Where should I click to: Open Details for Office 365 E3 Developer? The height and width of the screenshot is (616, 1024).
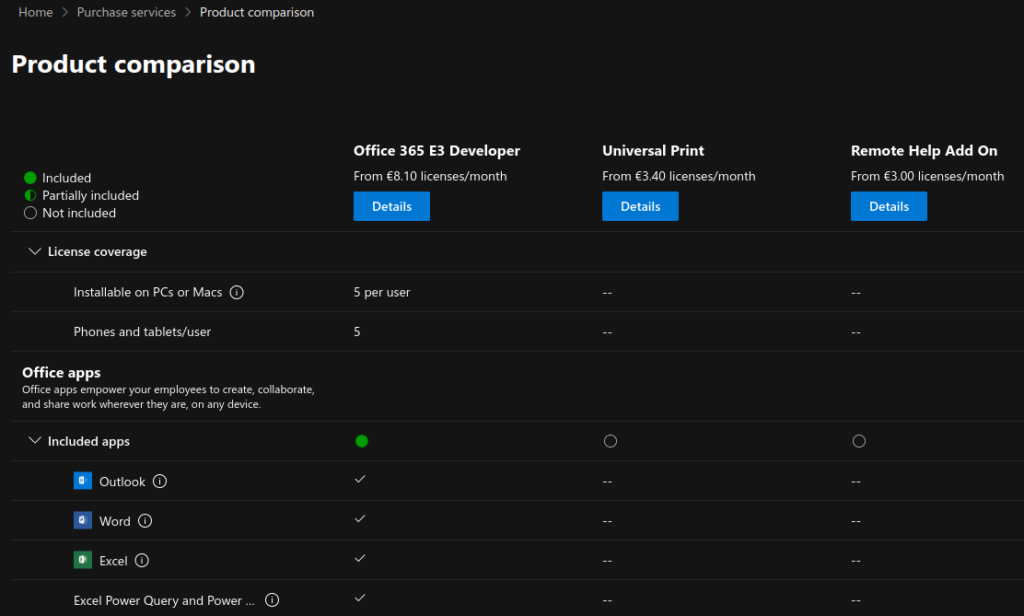[392, 206]
